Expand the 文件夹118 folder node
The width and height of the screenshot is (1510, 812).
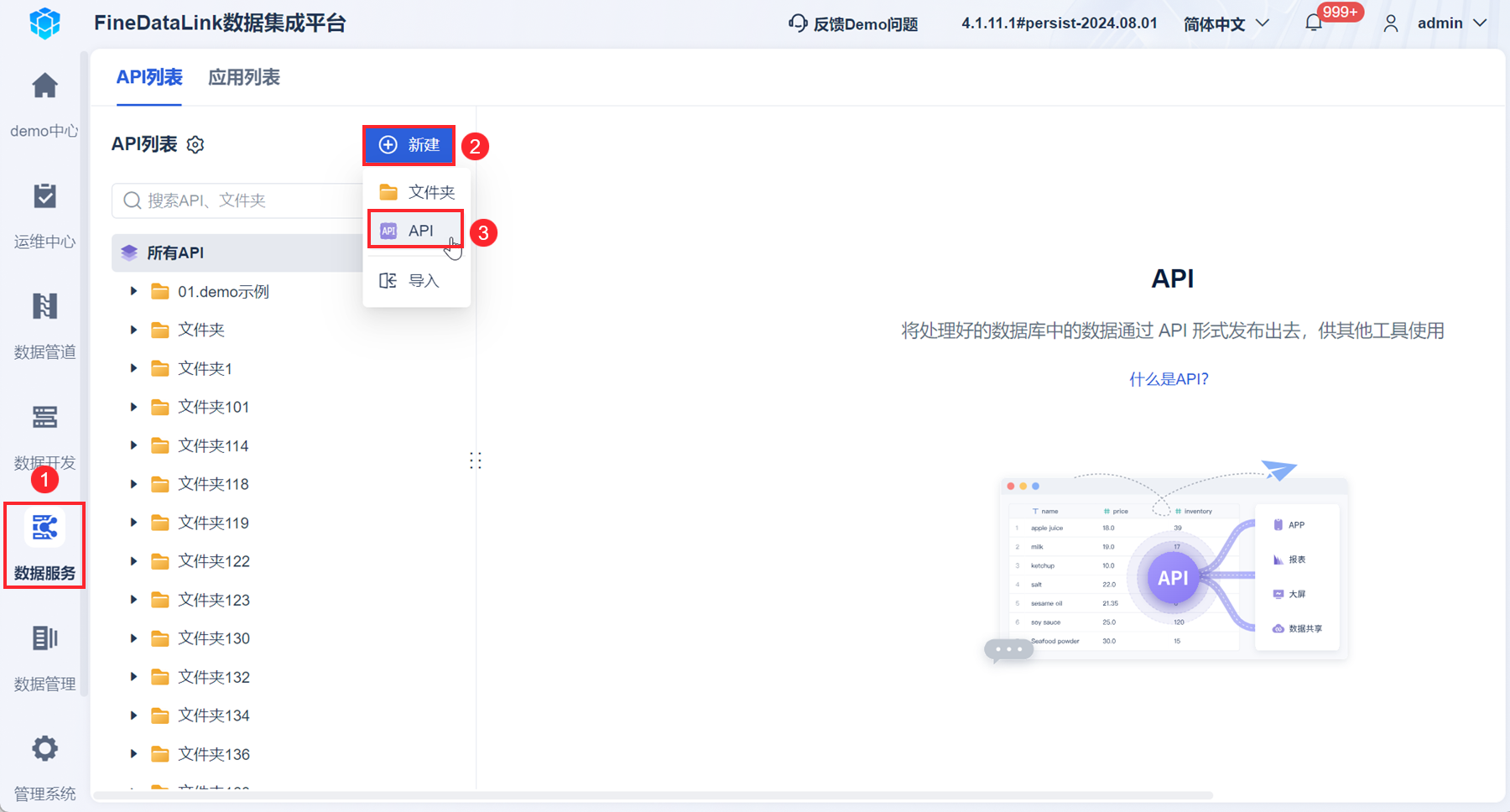click(133, 484)
